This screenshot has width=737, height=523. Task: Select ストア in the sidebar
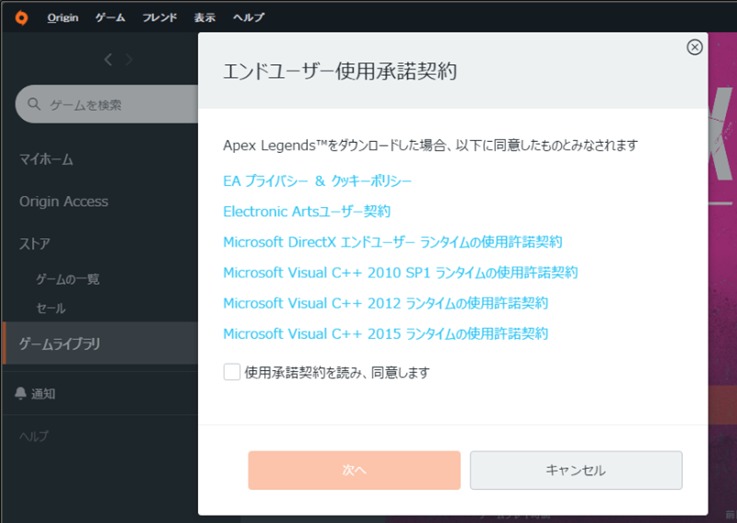pos(34,243)
